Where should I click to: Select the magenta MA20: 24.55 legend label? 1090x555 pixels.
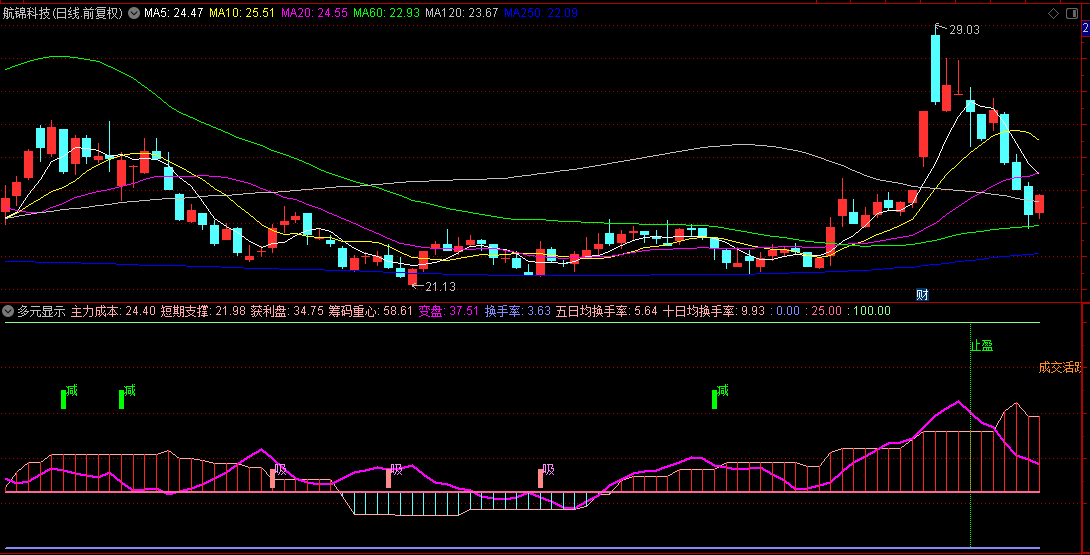(x=314, y=13)
